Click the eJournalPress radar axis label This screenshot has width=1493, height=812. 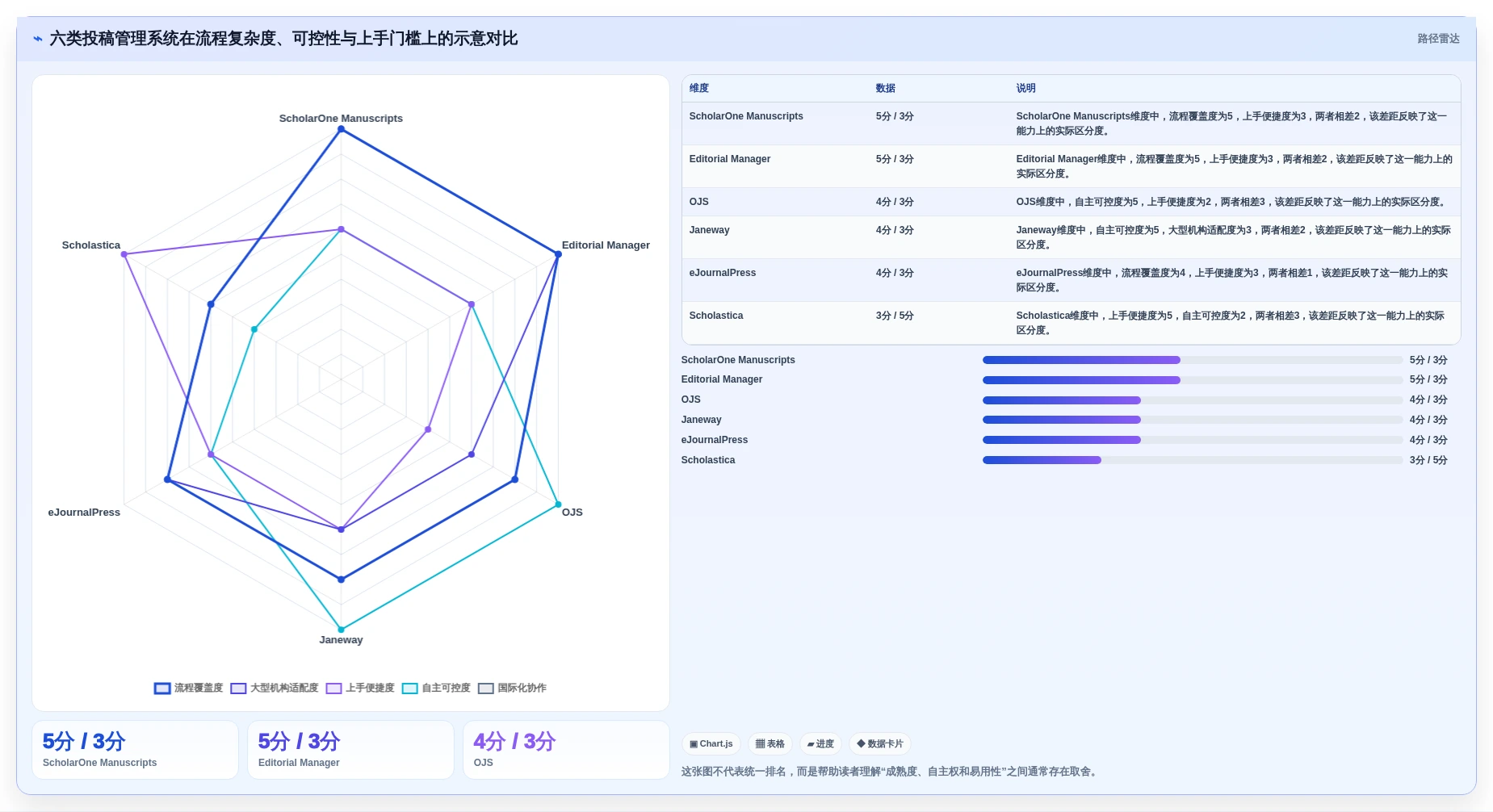(84, 512)
